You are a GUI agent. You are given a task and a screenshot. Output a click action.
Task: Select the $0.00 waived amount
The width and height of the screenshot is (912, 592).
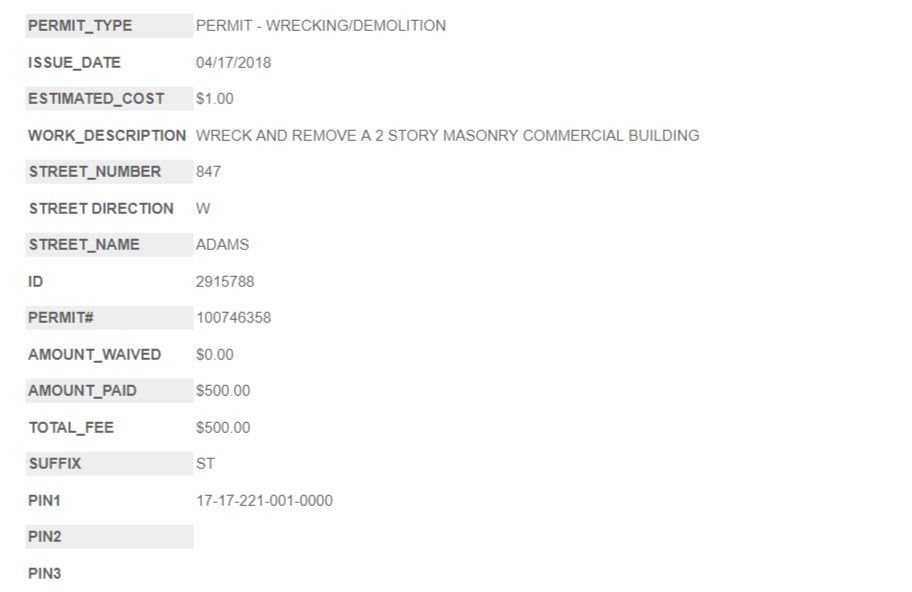click(x=215, y=355)
